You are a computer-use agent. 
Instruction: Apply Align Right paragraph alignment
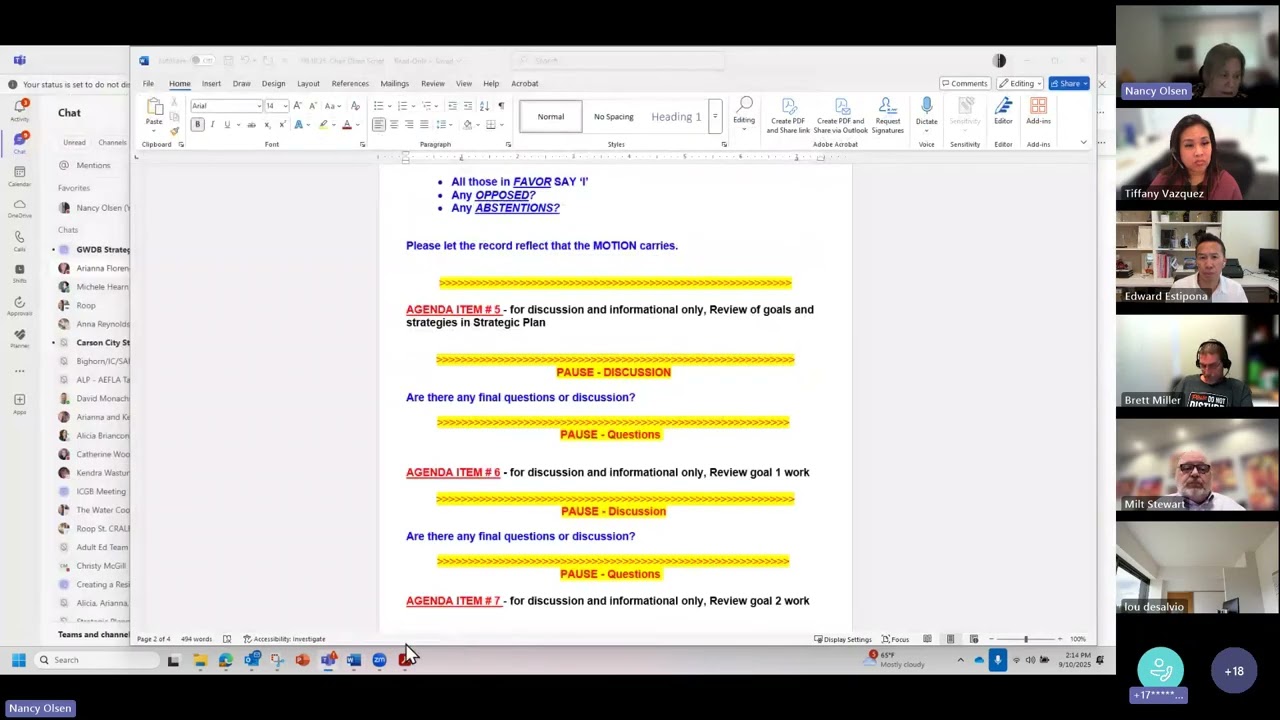[409, 125]
